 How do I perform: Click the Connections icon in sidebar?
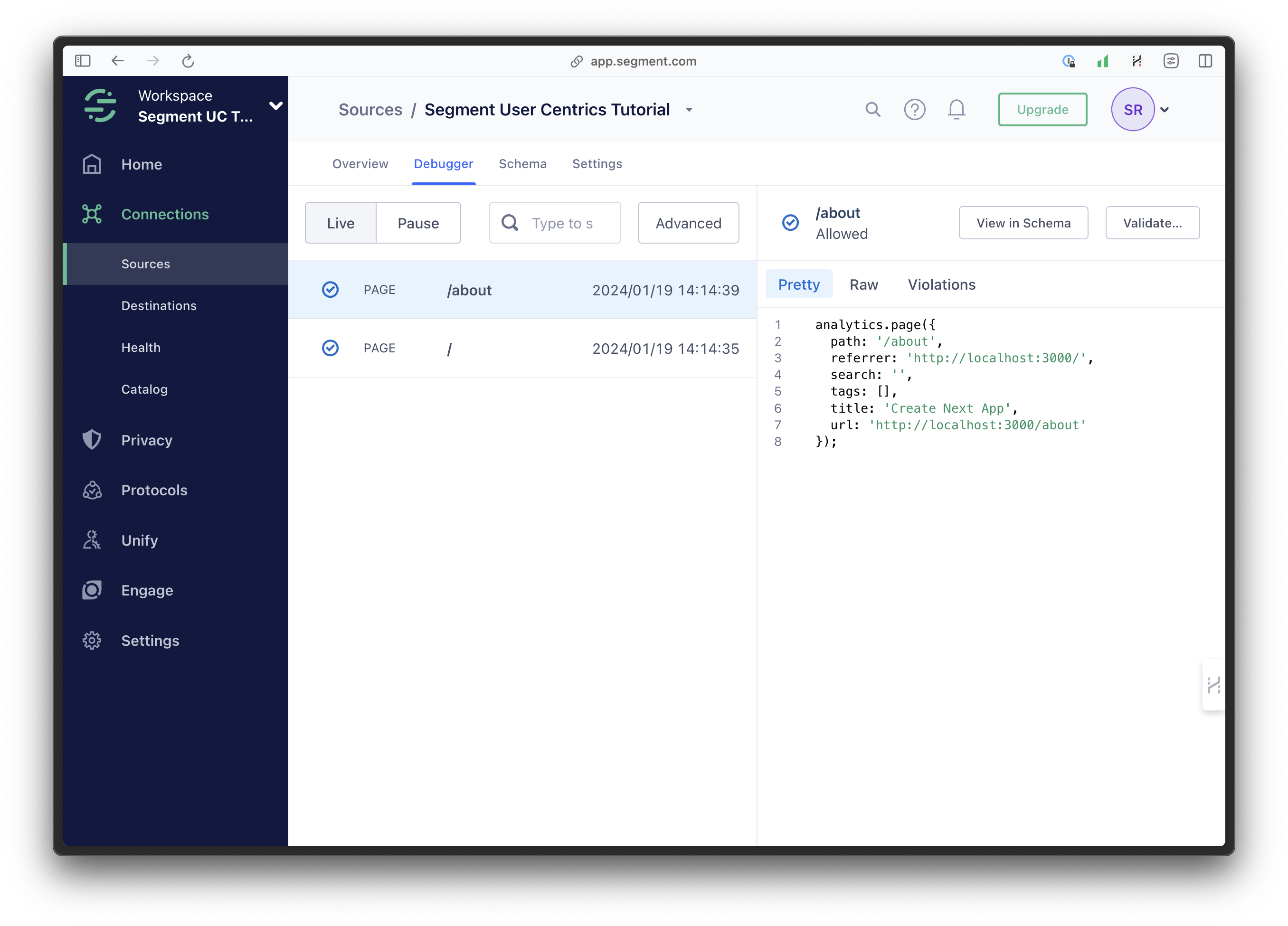(96, 214)
